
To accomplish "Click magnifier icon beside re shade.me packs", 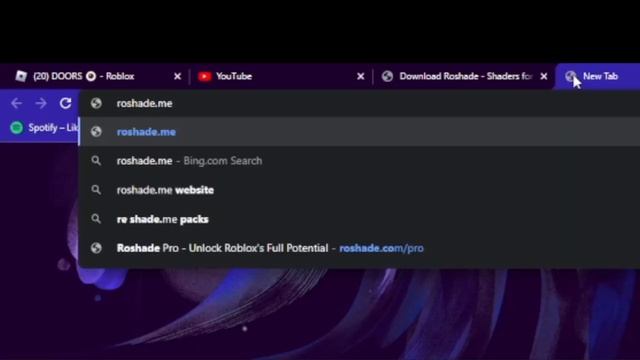I will coord(96,219).
